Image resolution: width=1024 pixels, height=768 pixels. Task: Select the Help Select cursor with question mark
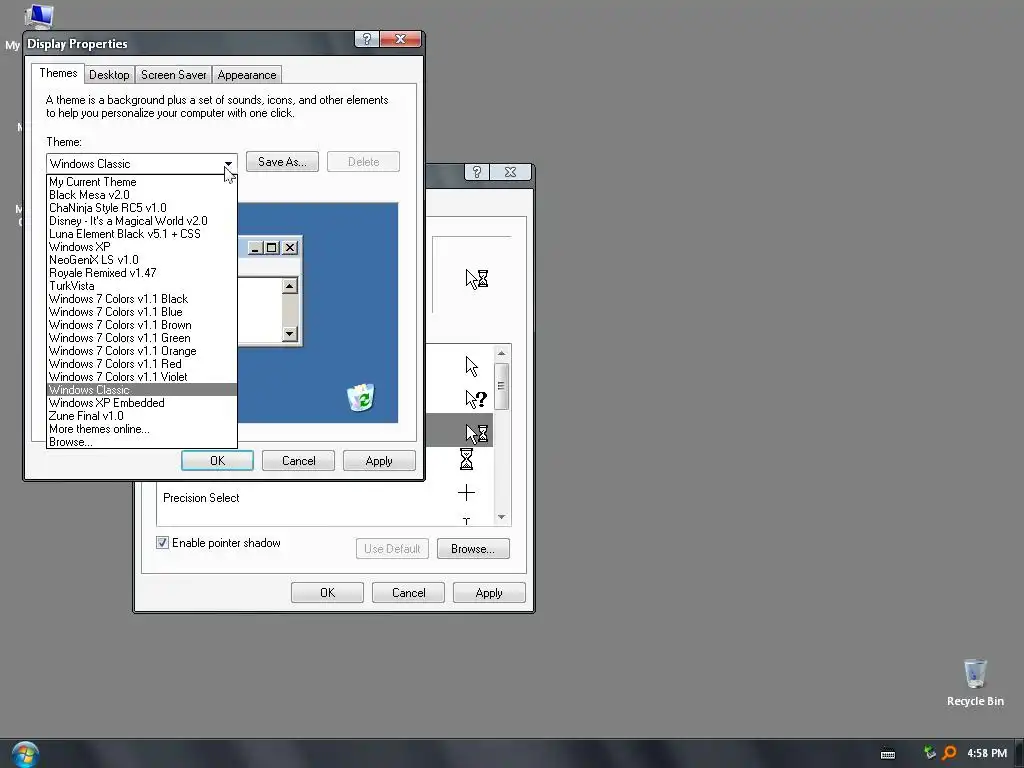[476, 399]
